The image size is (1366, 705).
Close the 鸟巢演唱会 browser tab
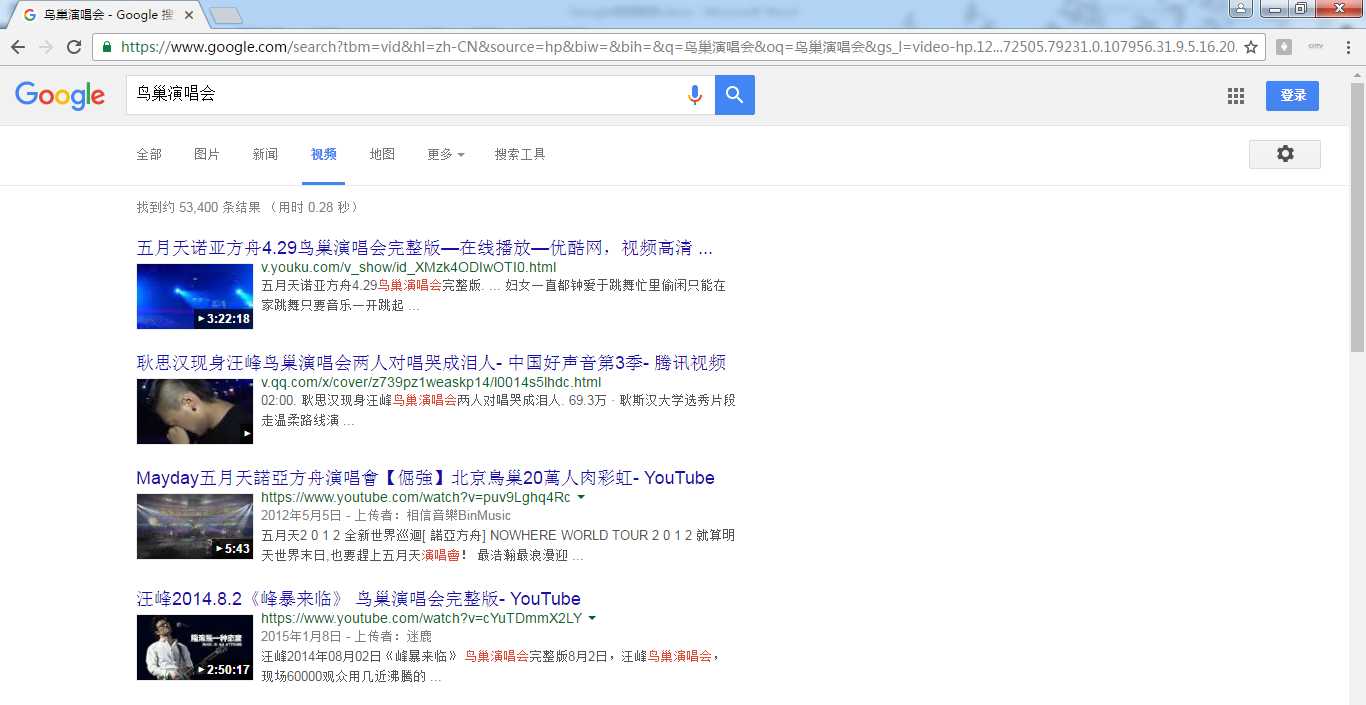[x=189, y=15]
